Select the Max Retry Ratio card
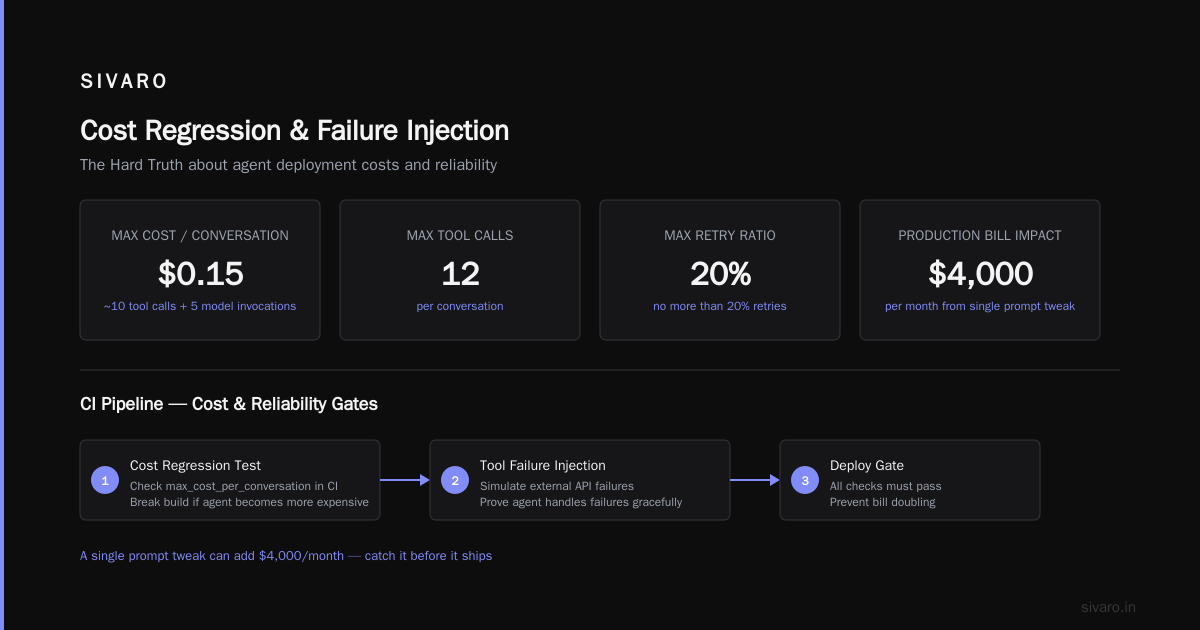This screenshot has width=1200, height=630. (x=720, y=270)
